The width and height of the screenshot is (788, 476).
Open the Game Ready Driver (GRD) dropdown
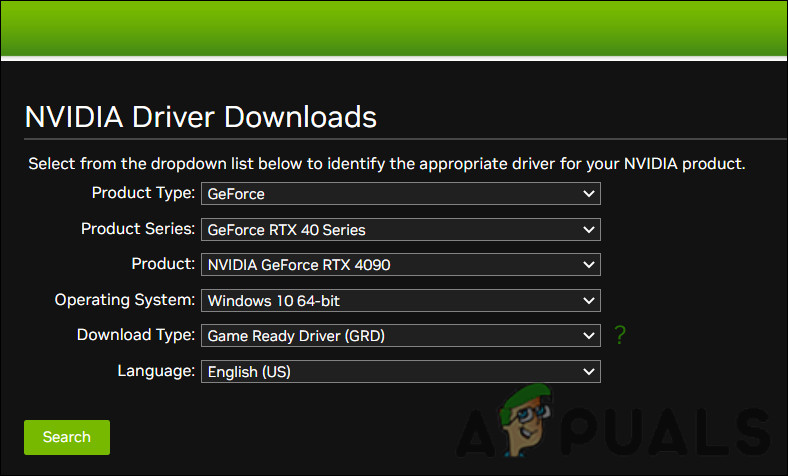tap(400, 336)
